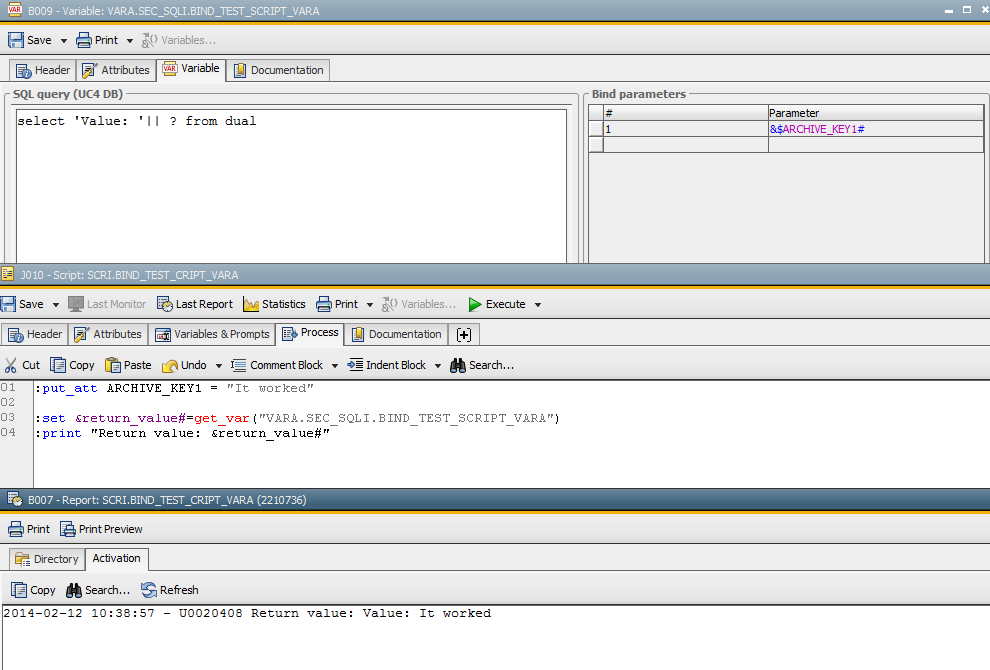Click the Cut scissors icon

11,365
